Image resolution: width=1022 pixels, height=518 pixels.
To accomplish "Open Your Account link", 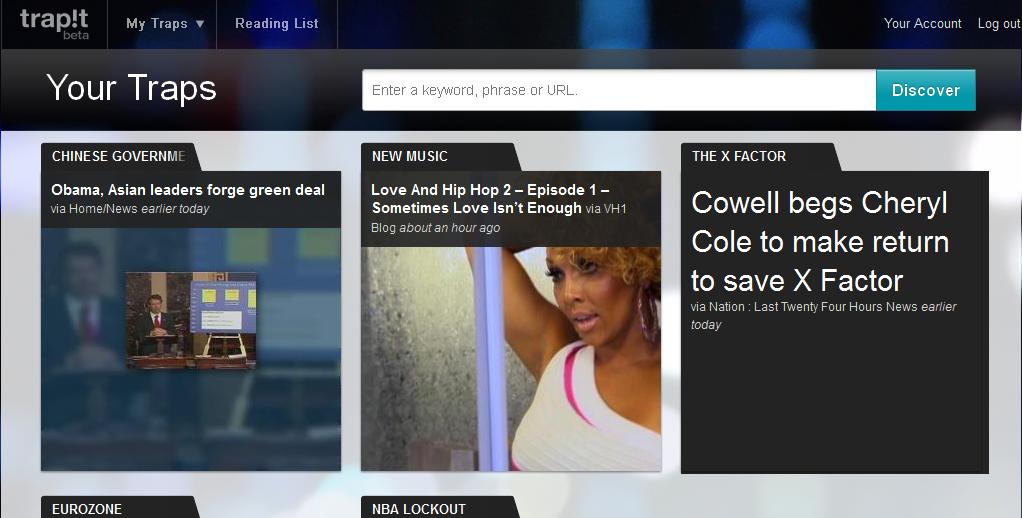I will (922, 23).
